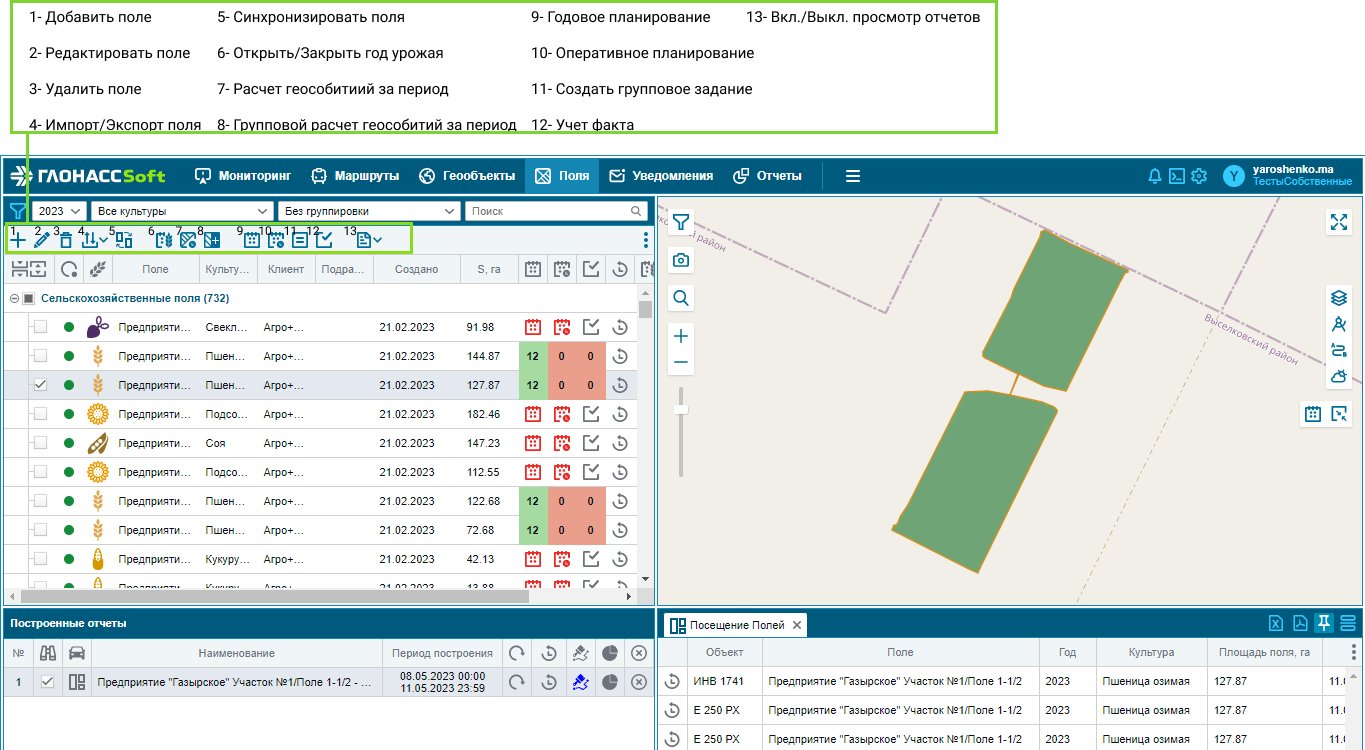This screenshot has width=1365, height=750.
Task: Sort by the Создано column header
Action: pos(416,269)
